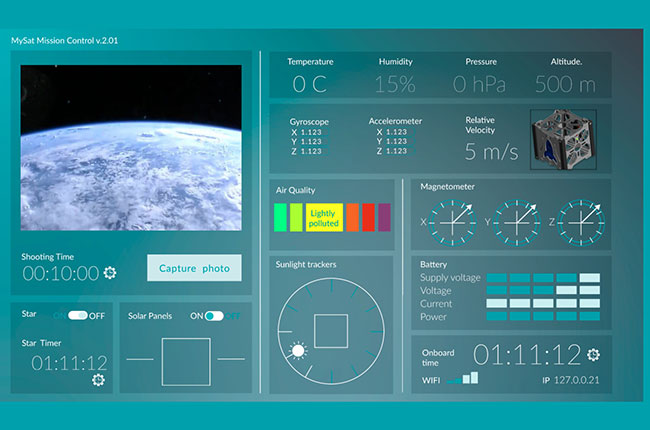The image size is (650, 430).
Task: Click the square in Solar Panels diagram
Action: point(185,361)
